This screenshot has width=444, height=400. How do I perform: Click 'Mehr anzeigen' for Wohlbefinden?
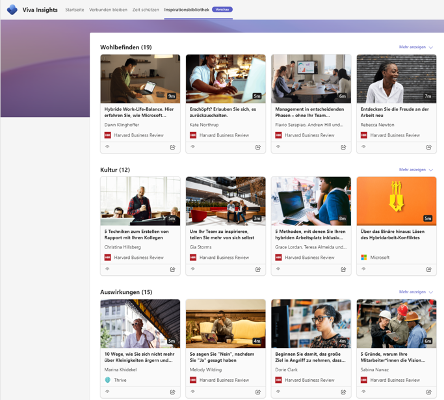click(412, 47)
